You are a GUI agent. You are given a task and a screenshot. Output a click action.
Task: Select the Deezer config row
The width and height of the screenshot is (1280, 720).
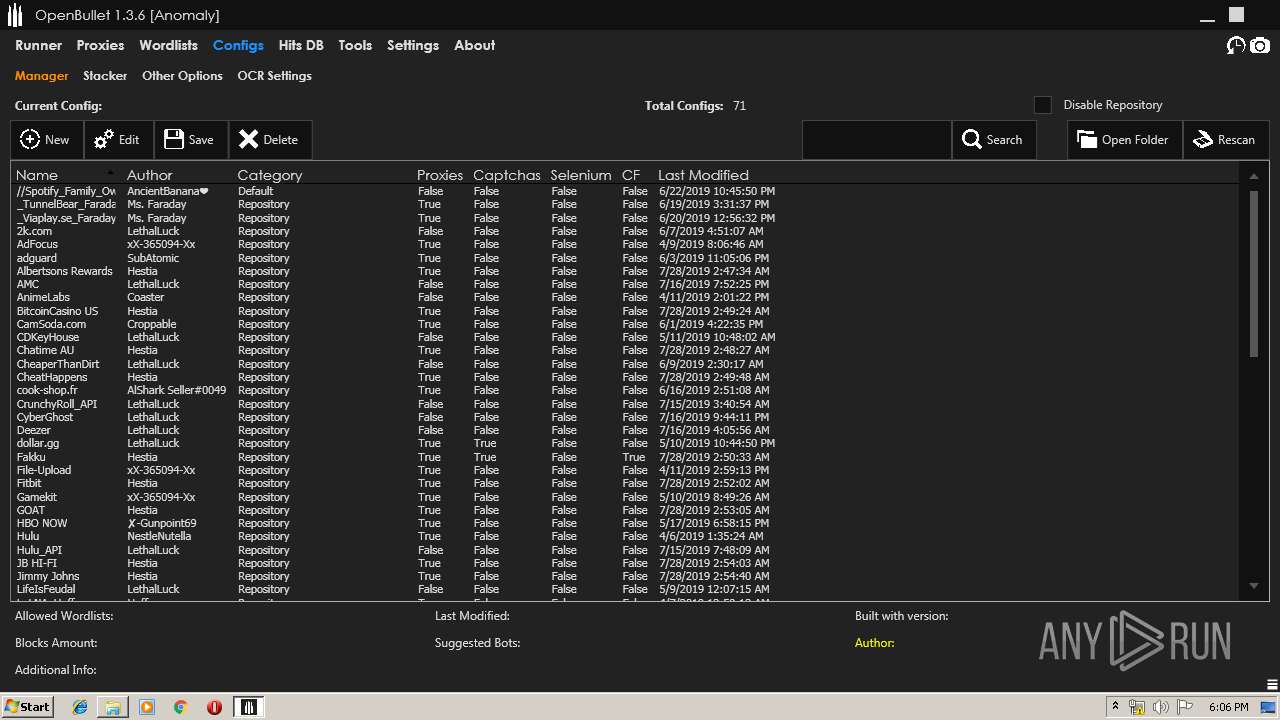(x=625, y=430)
